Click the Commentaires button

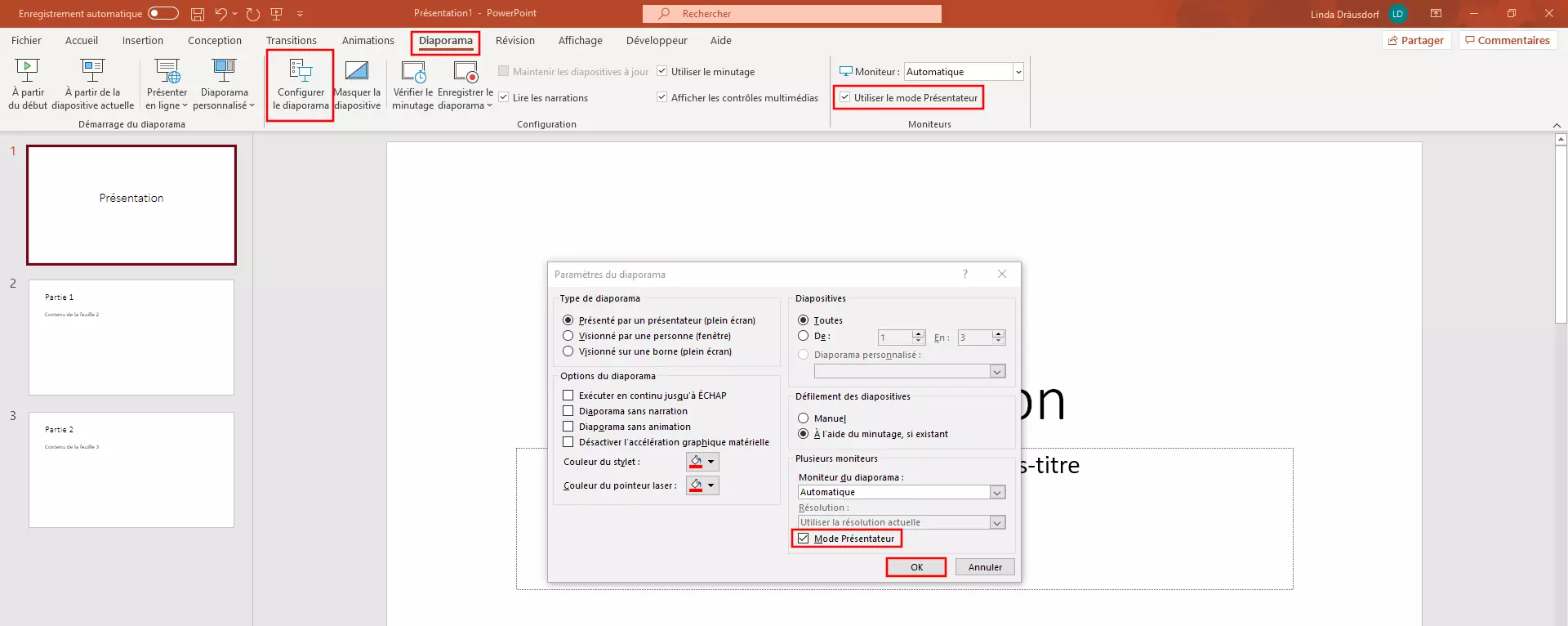pyautogui.click(x=1508, y=40)
